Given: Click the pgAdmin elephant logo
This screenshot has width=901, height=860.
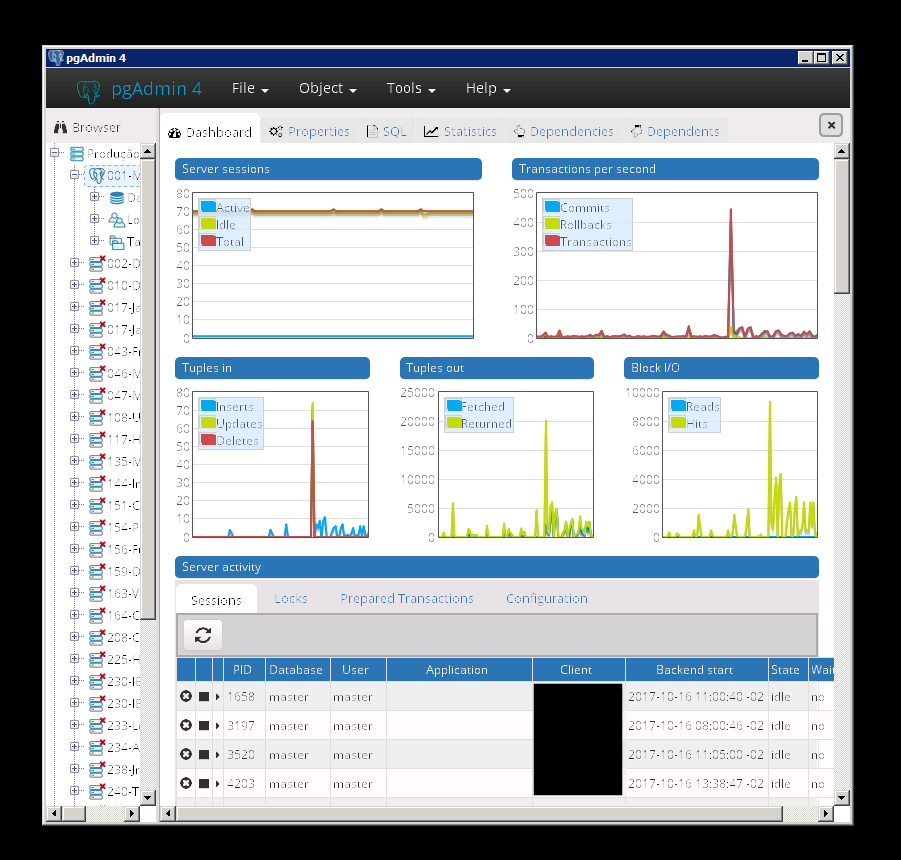Looking at the screenshot, I should 89,89.
